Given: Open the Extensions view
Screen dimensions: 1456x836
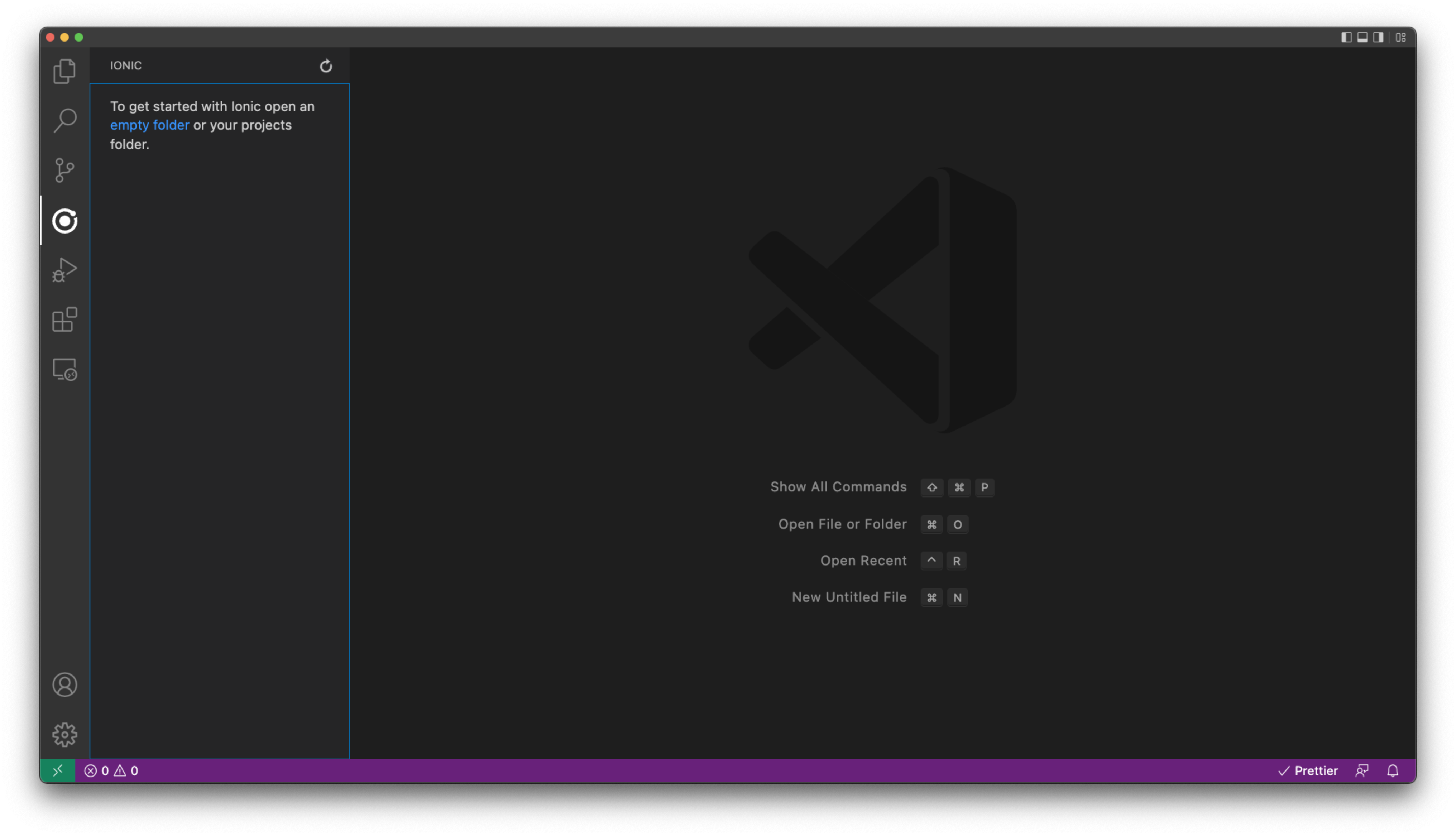Looking at the screenshot, I should (64, 320).
